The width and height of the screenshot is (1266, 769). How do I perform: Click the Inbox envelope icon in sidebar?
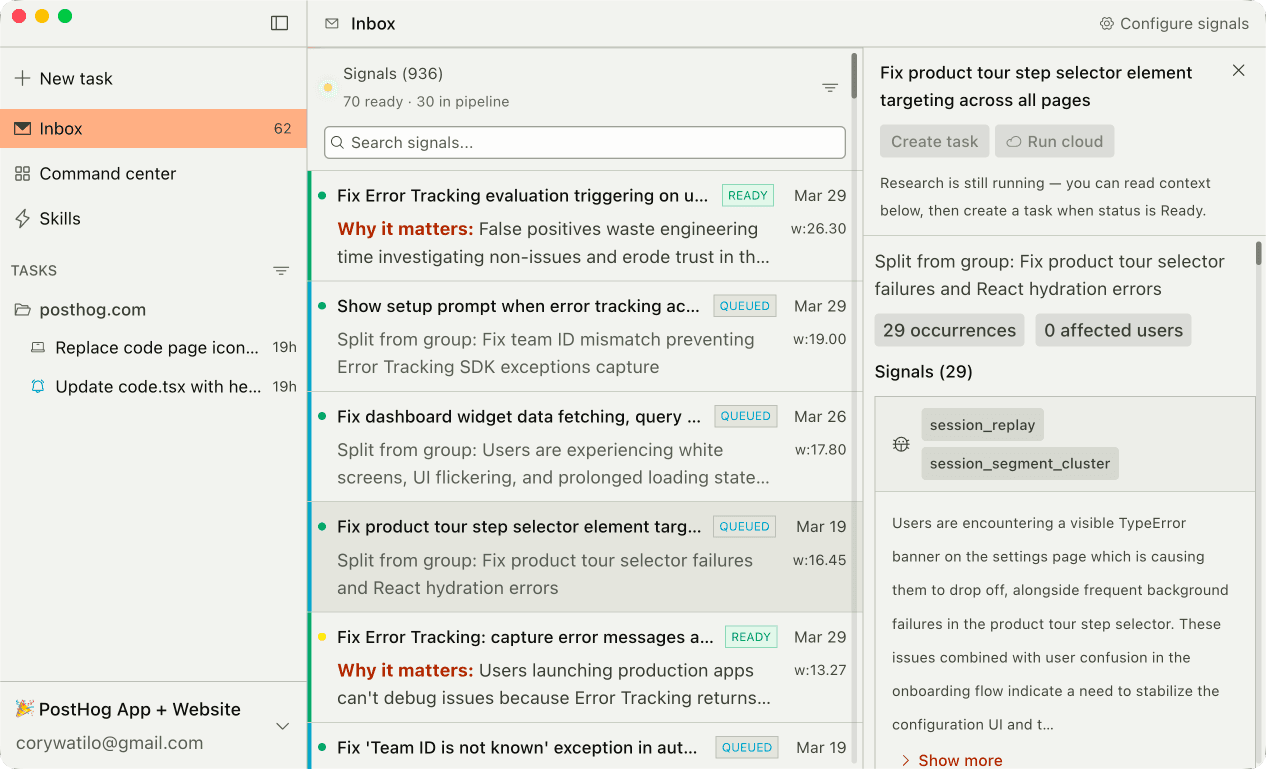(x=22, y=128)
